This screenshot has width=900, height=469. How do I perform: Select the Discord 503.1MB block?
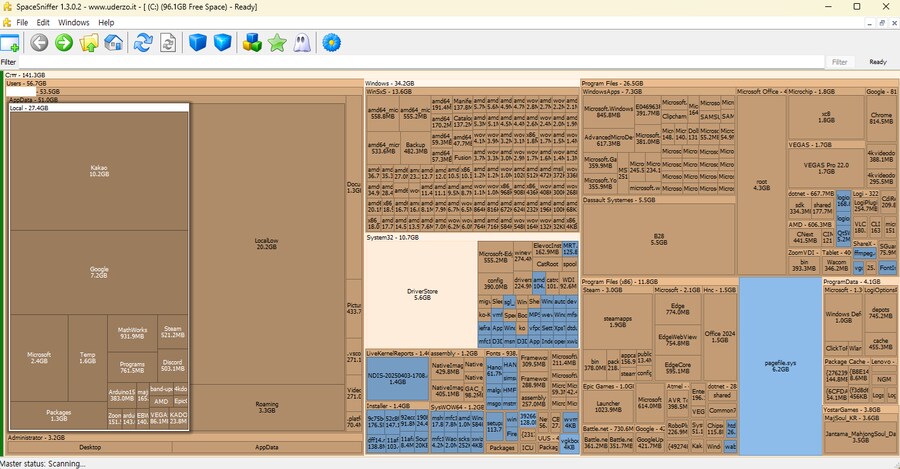click(x=173, y=365)
